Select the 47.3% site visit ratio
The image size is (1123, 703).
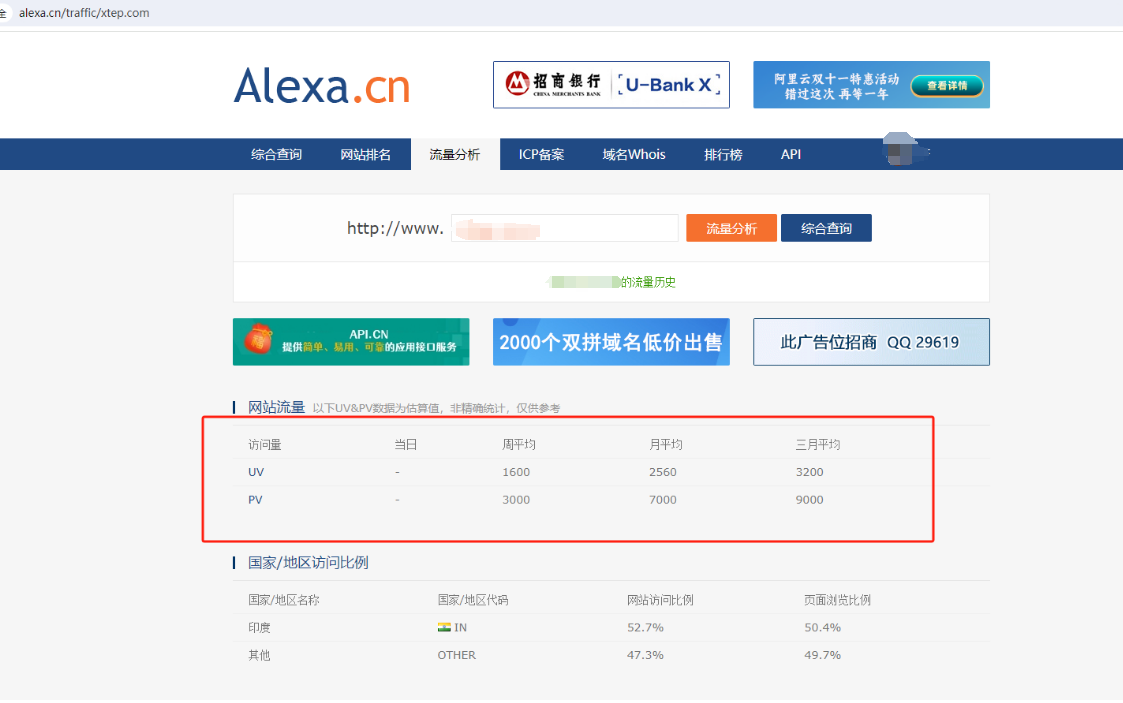point(645,655)
